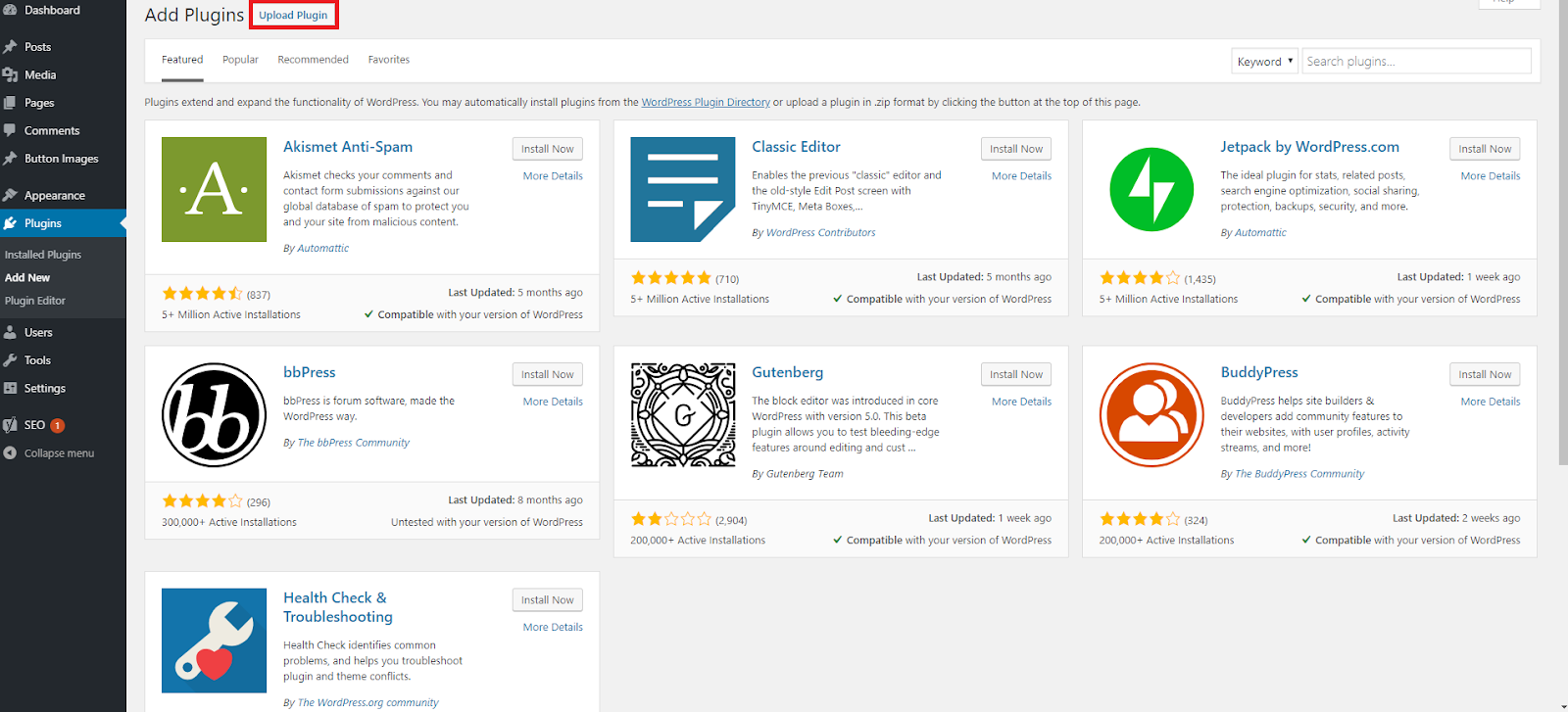This screenshot has width=1568, height=712.
Task: Click the Yoast SEO icon
Action: 10,425
